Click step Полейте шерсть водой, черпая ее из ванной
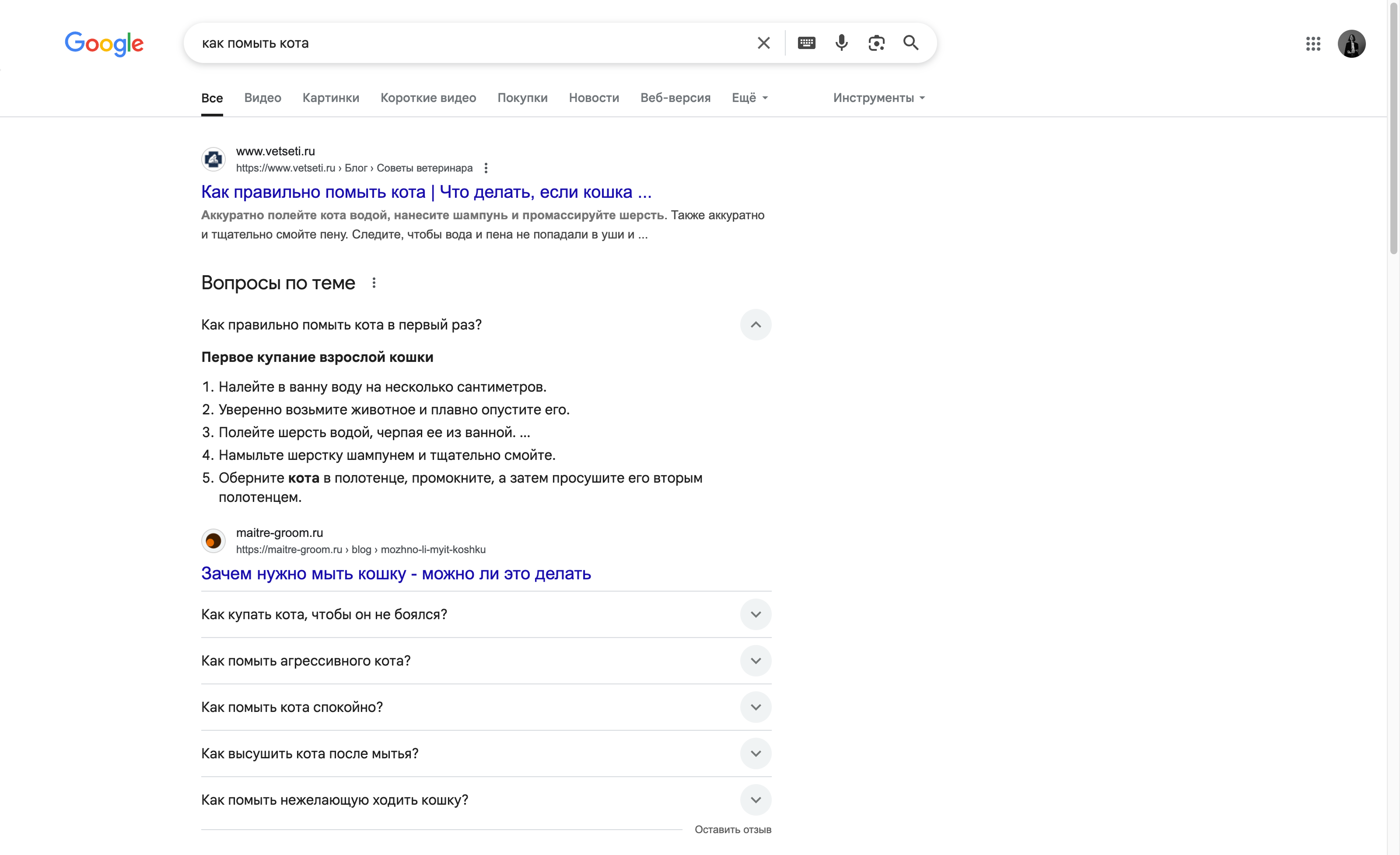The height and width of the screenshot is (855, 1400). 374,433
